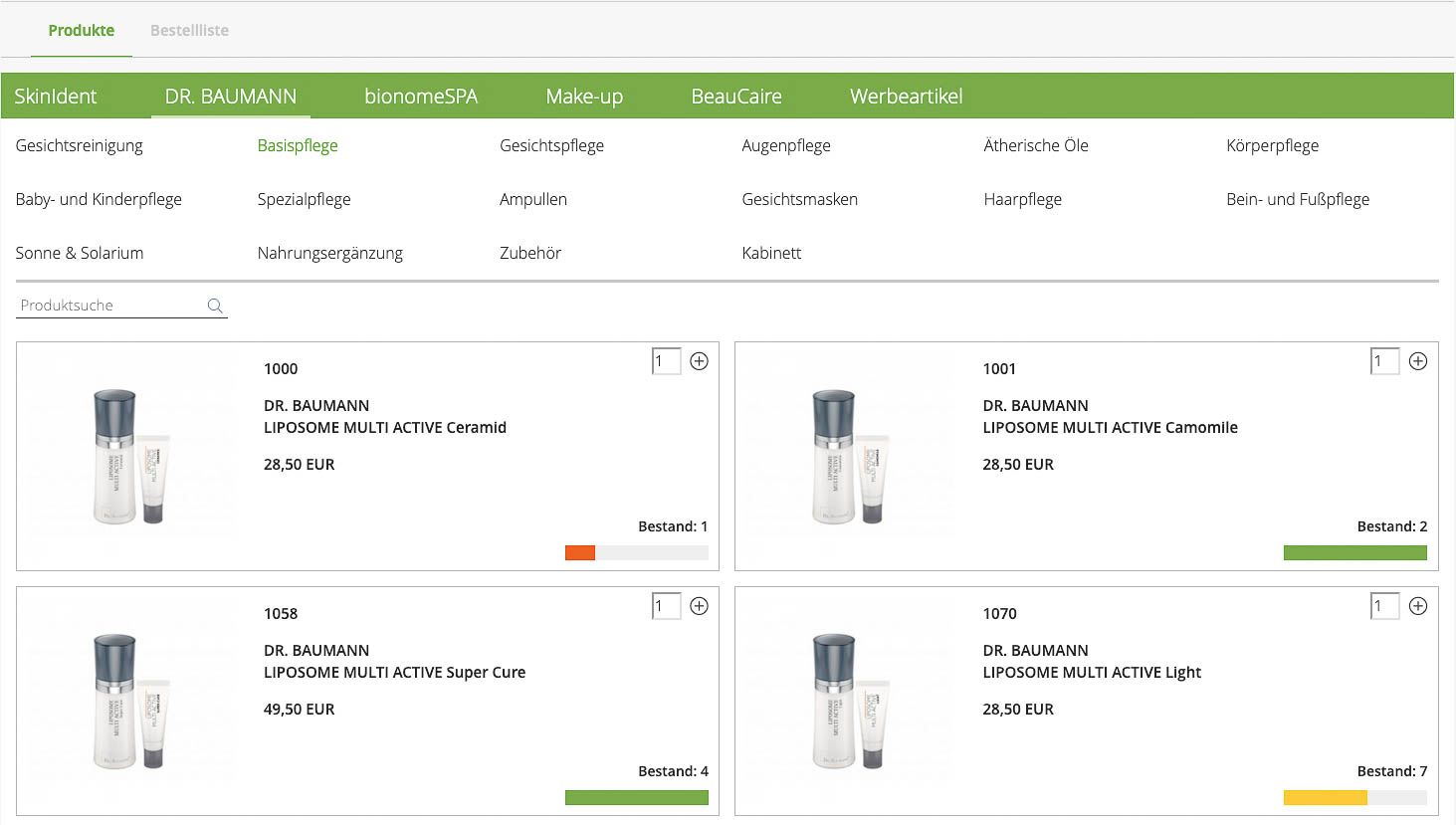Select the Kabinett category
The height and width of the screenshot is (825, 1456).
pos(771,254)
